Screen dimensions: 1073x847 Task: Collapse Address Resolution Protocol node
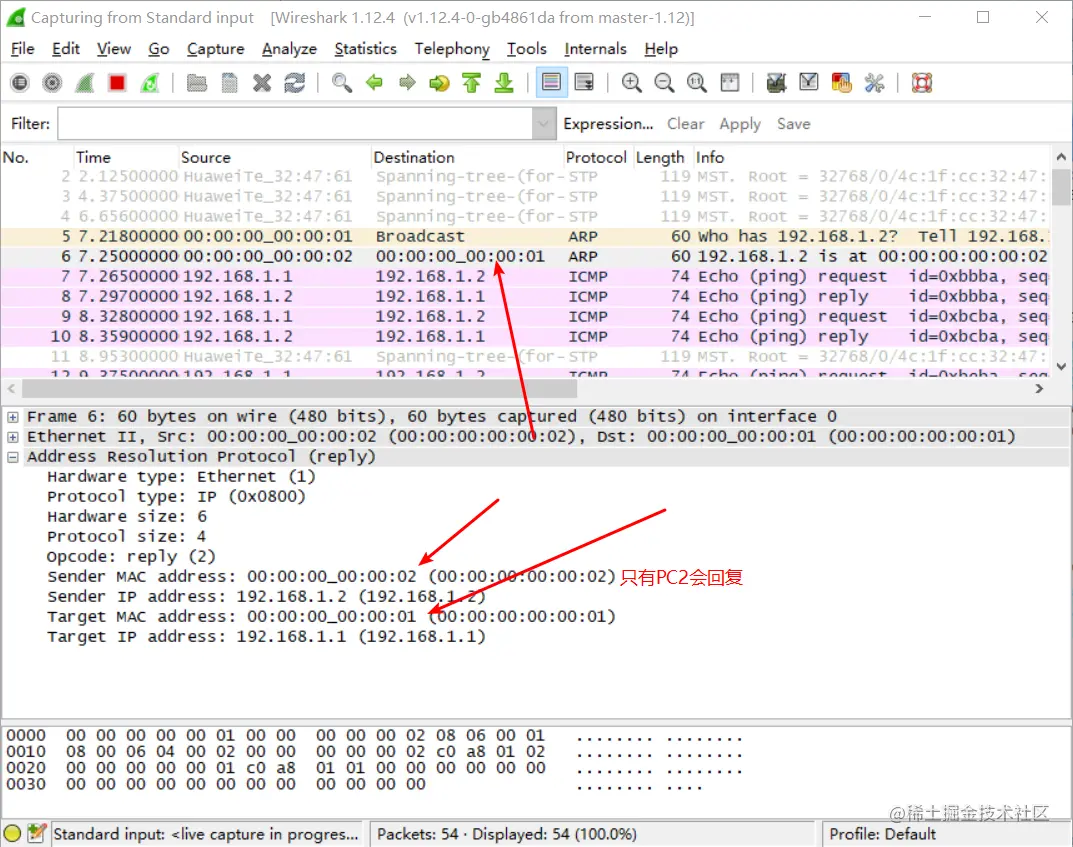[13, 457]
